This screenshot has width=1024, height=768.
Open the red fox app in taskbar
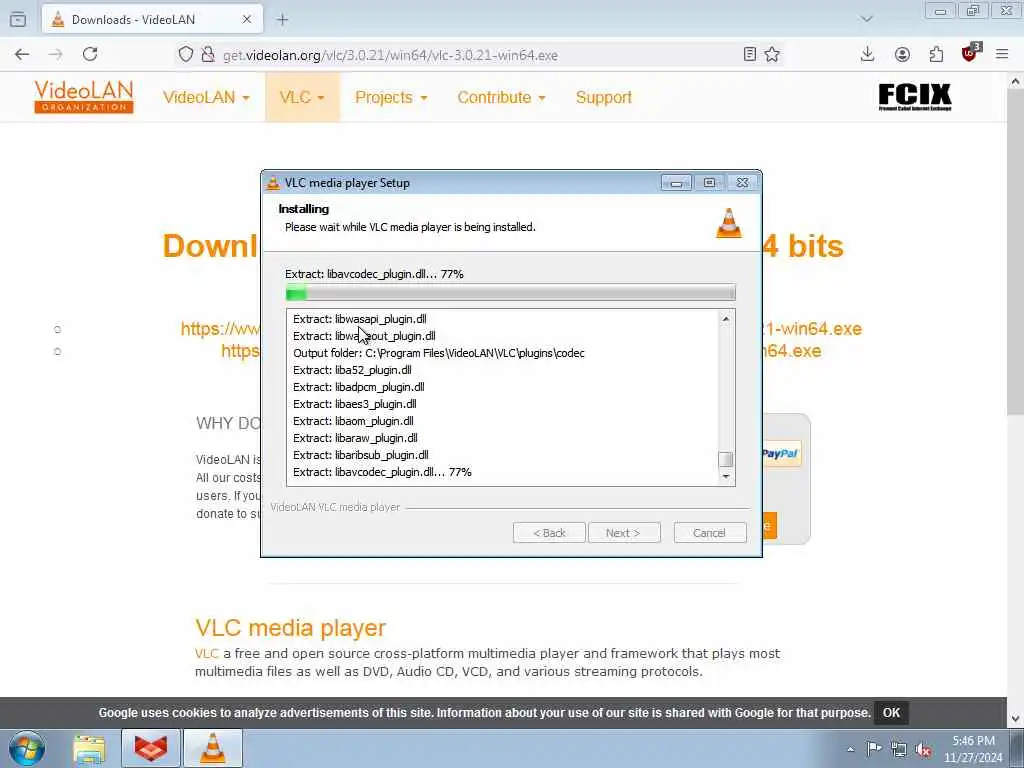(x=151, y=748)
